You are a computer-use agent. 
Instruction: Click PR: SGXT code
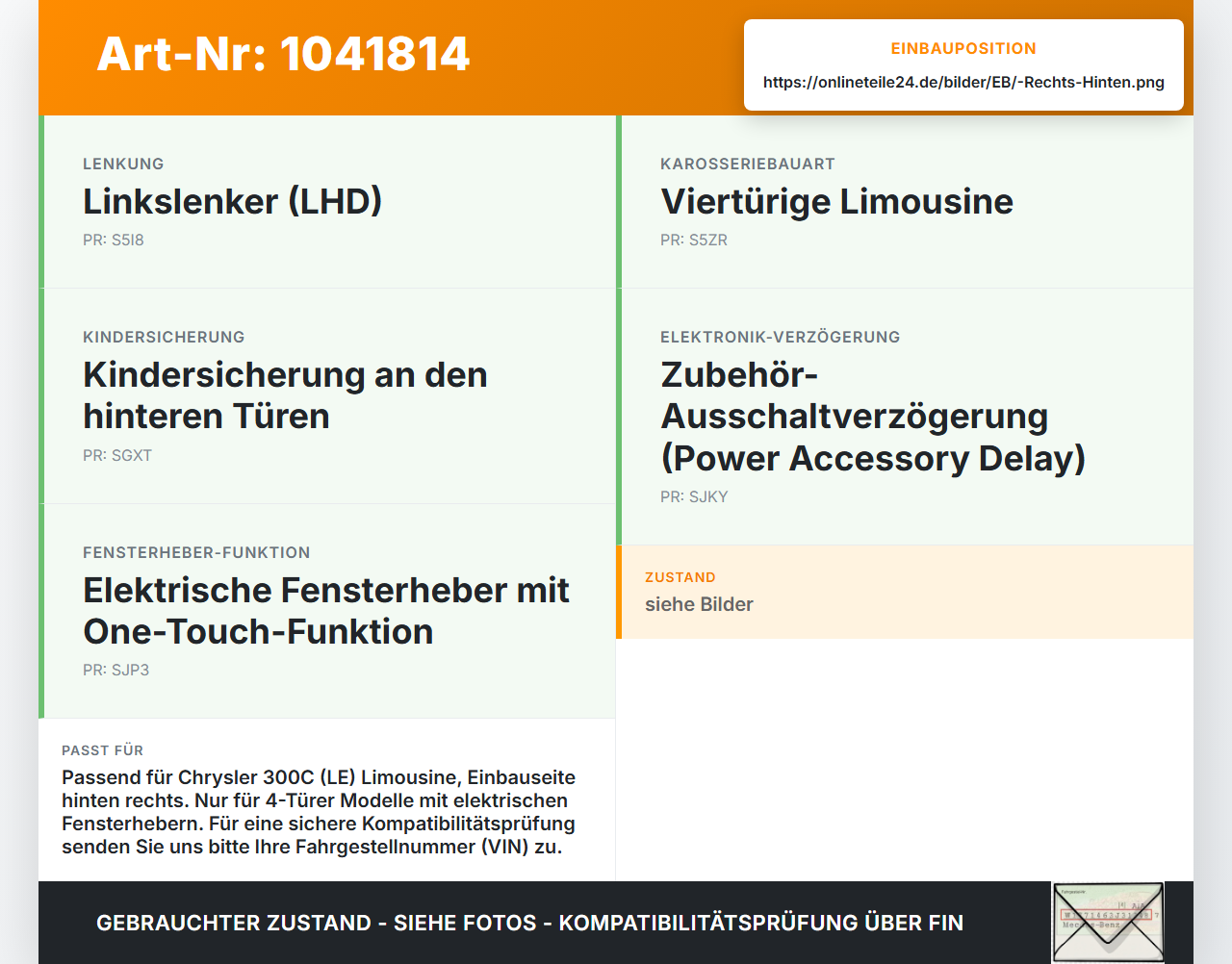point(117,455)
